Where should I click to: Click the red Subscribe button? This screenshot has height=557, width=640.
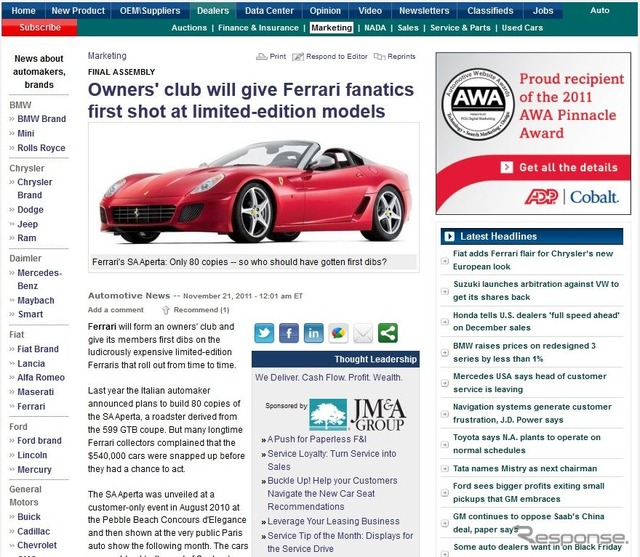point(40,27)
